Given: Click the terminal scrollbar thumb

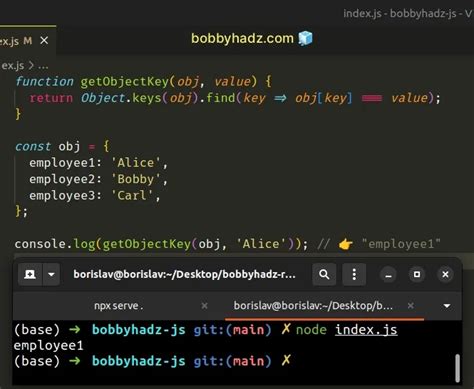Looking at the screenshot, I should click(x=458, y=368).
